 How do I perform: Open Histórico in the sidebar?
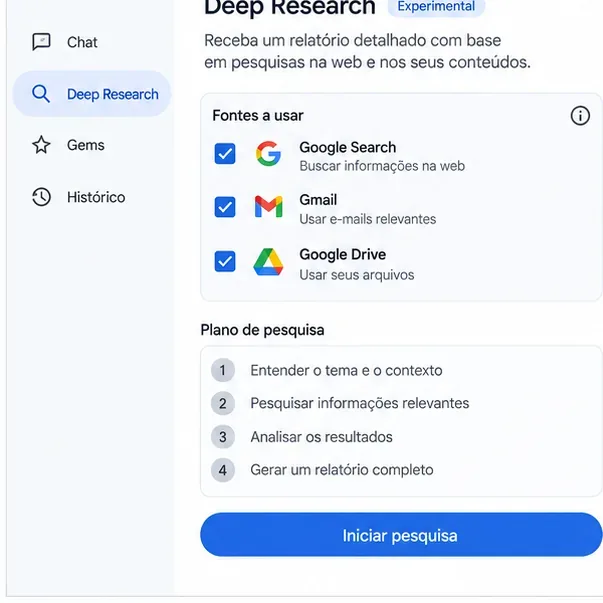point(96,197)
